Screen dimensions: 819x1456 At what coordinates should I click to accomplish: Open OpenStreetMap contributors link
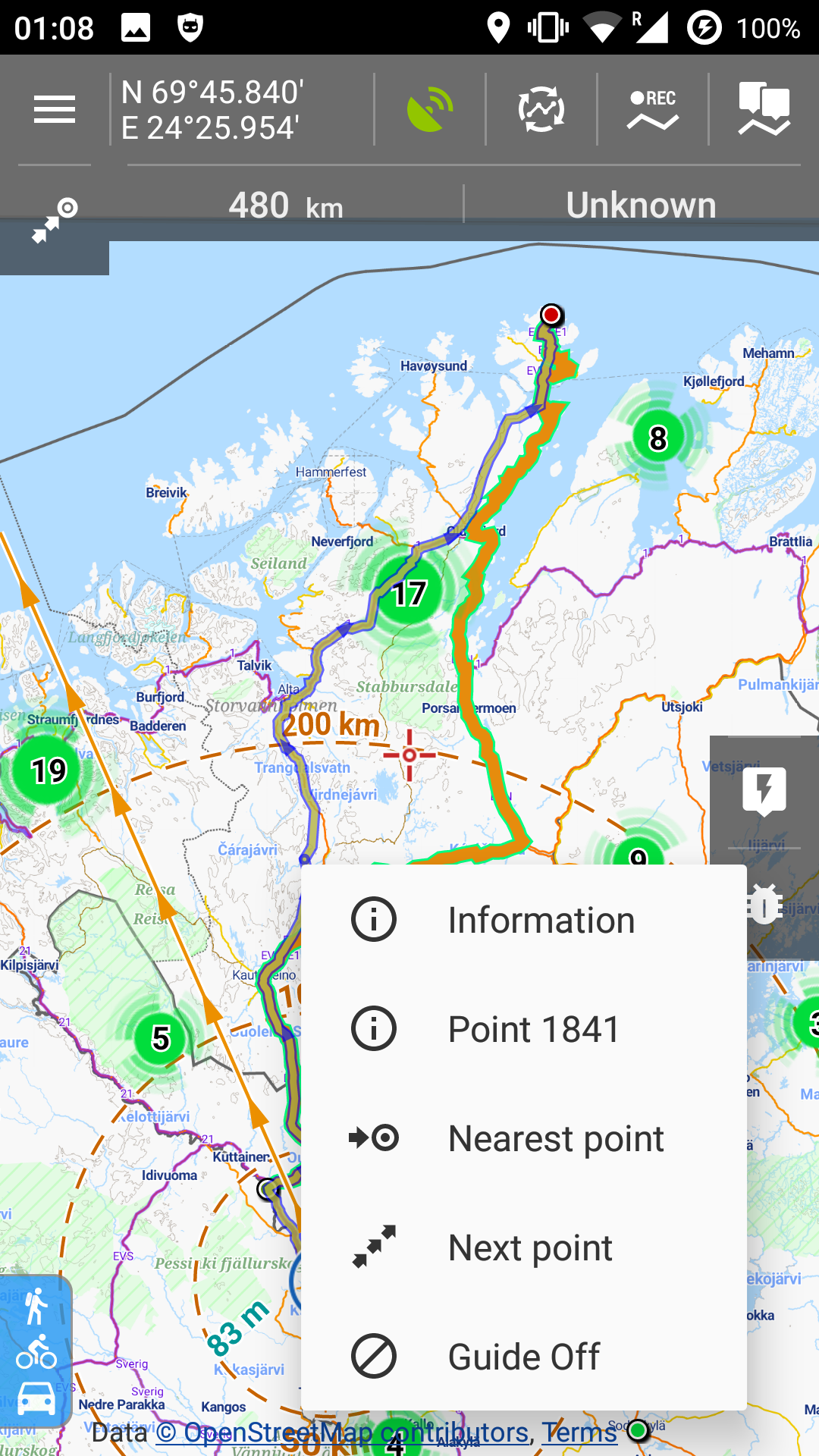343,1432
